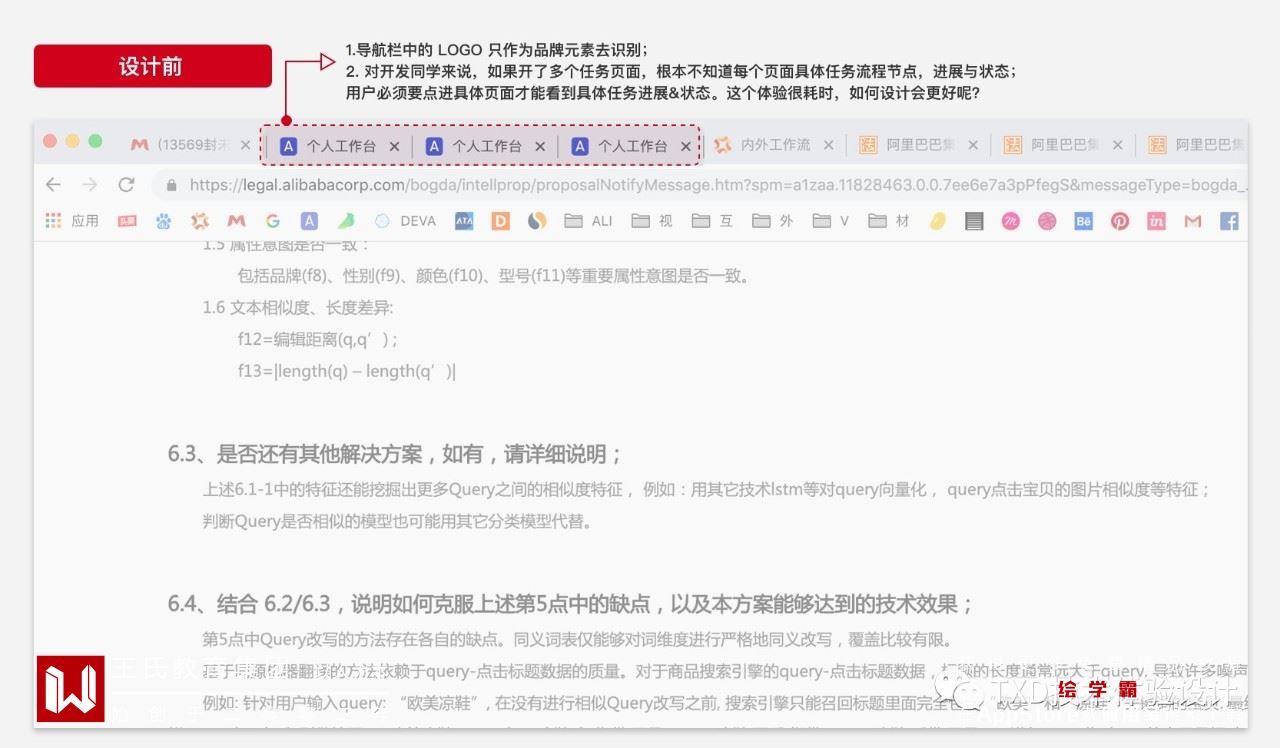Click the formula line f13=|length(q) – length(q')|

point(347,371)
